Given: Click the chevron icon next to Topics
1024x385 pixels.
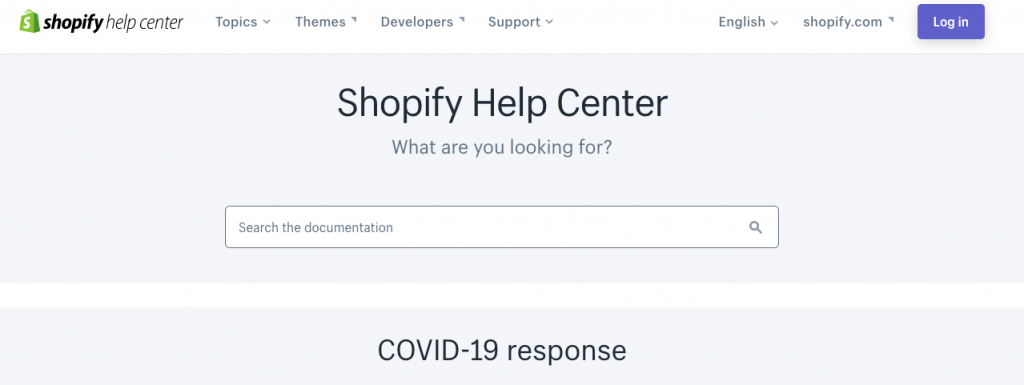Looking at the screenshot, I should coord(266,22).
